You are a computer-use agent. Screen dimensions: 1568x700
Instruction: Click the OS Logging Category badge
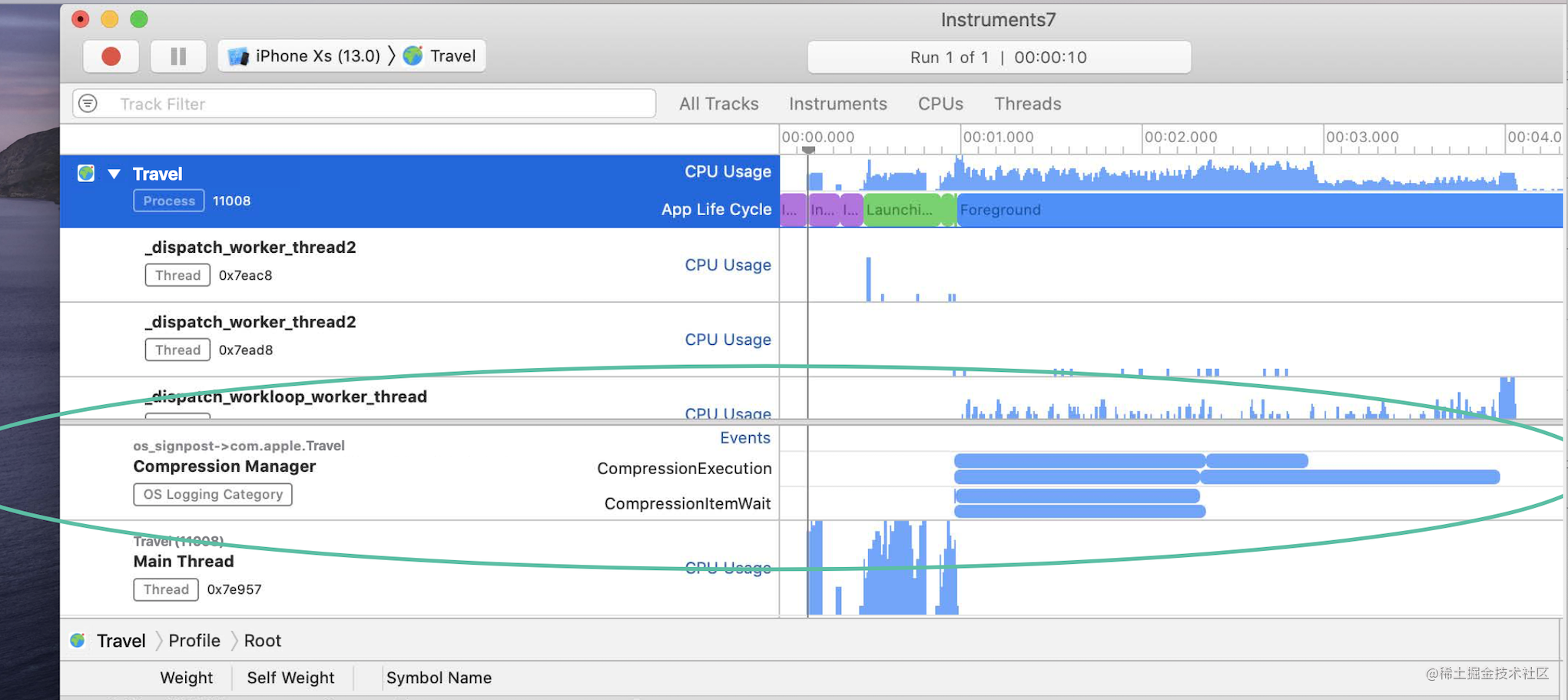pyautogui.click(x=213, y=494)
